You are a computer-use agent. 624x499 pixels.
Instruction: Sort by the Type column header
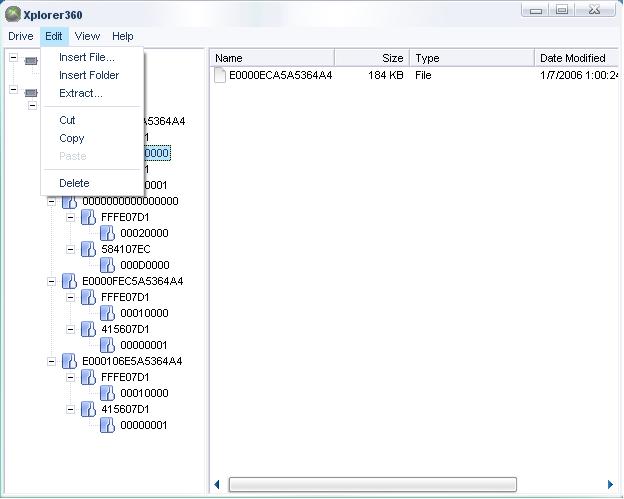pos(472,58)
